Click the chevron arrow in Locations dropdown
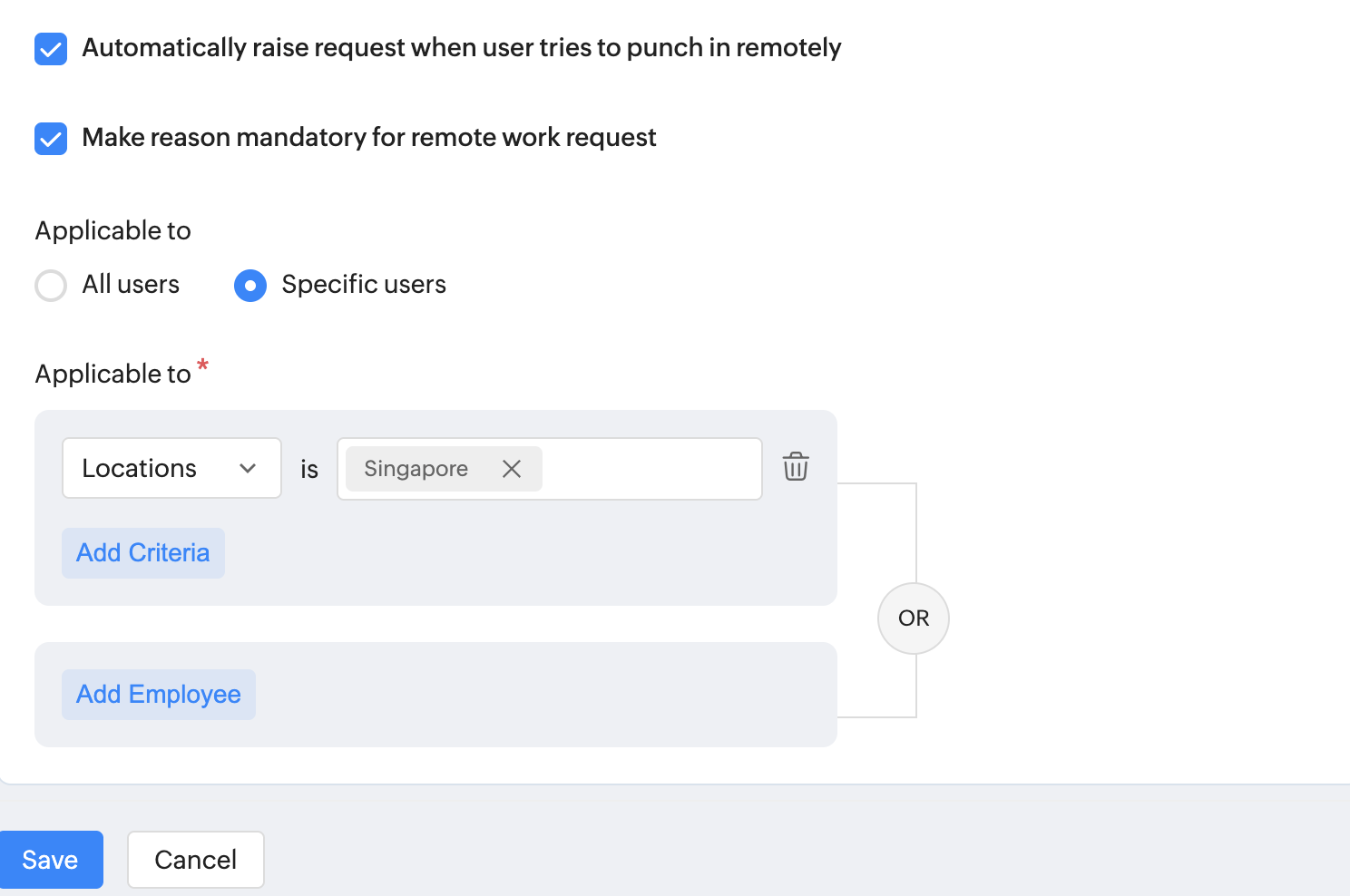Viewport: 1350px width, 896px height. tap(248, 468)
